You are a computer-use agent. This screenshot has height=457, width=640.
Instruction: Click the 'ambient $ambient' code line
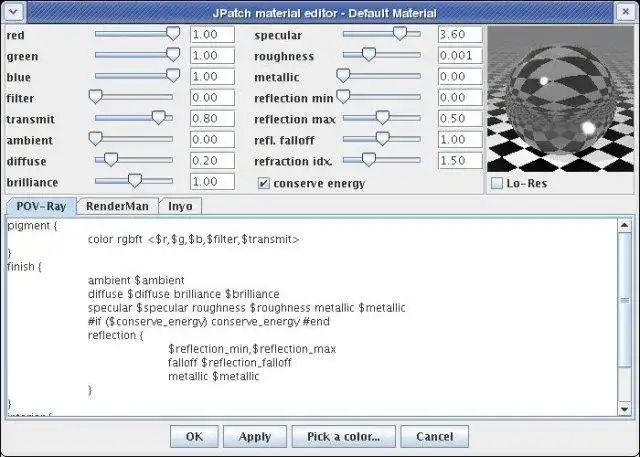click(136, 280)
